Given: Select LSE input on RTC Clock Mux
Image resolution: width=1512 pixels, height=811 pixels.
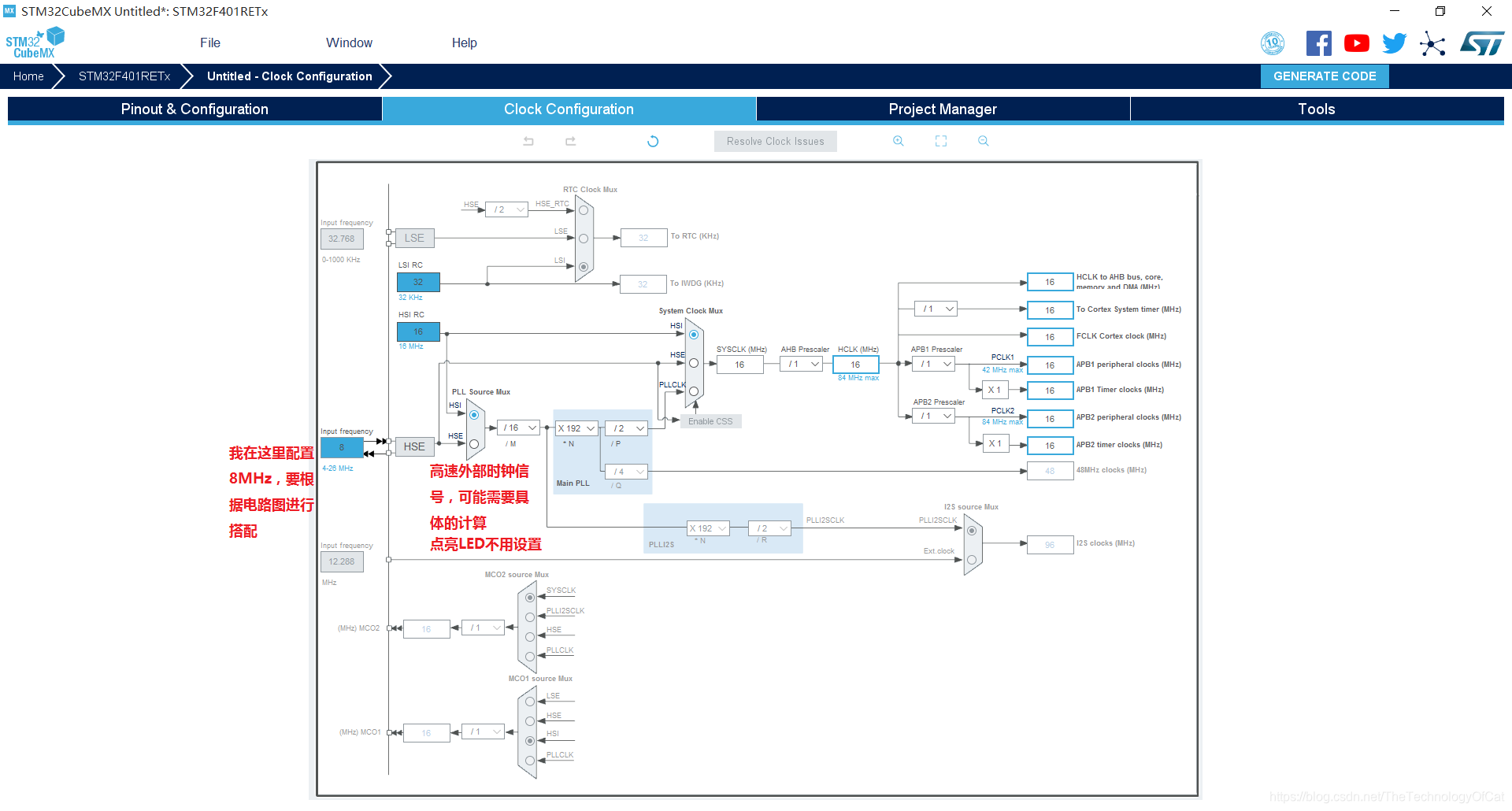Looking at the screenshot, I should 584,239.
